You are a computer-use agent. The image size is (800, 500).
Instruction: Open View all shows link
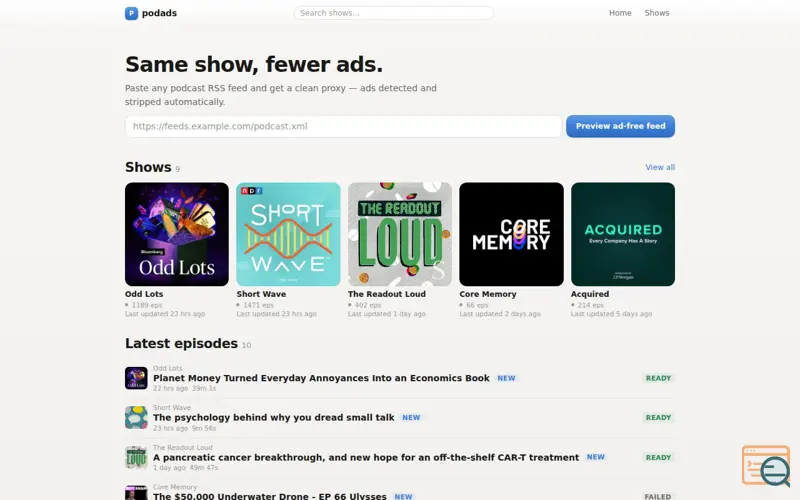660,167
